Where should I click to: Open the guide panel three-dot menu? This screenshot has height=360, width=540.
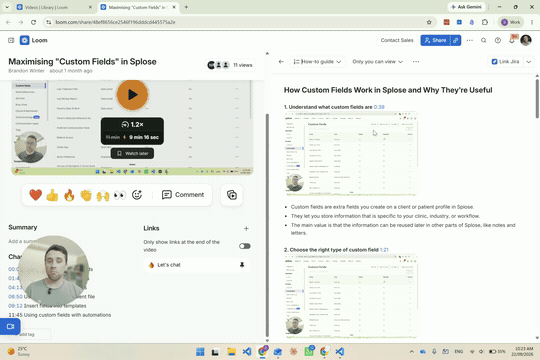tap(416, 62)
